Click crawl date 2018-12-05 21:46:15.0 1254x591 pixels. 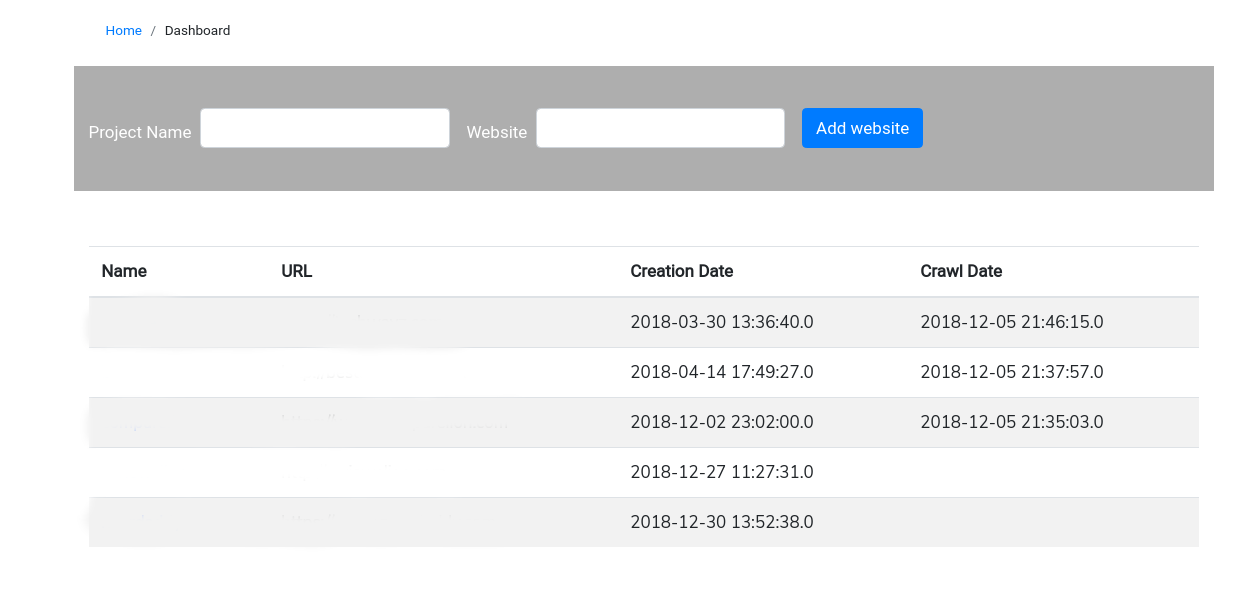pos(1011,322)
